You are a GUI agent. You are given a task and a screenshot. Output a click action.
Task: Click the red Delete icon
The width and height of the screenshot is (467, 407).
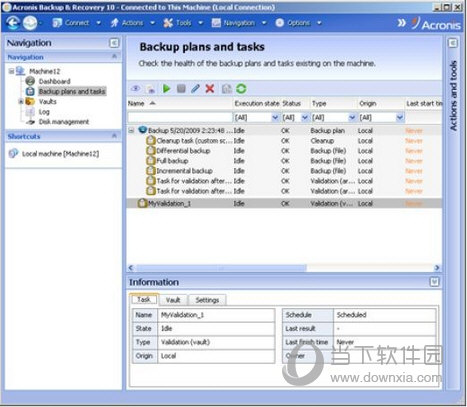tap(210, 89)
